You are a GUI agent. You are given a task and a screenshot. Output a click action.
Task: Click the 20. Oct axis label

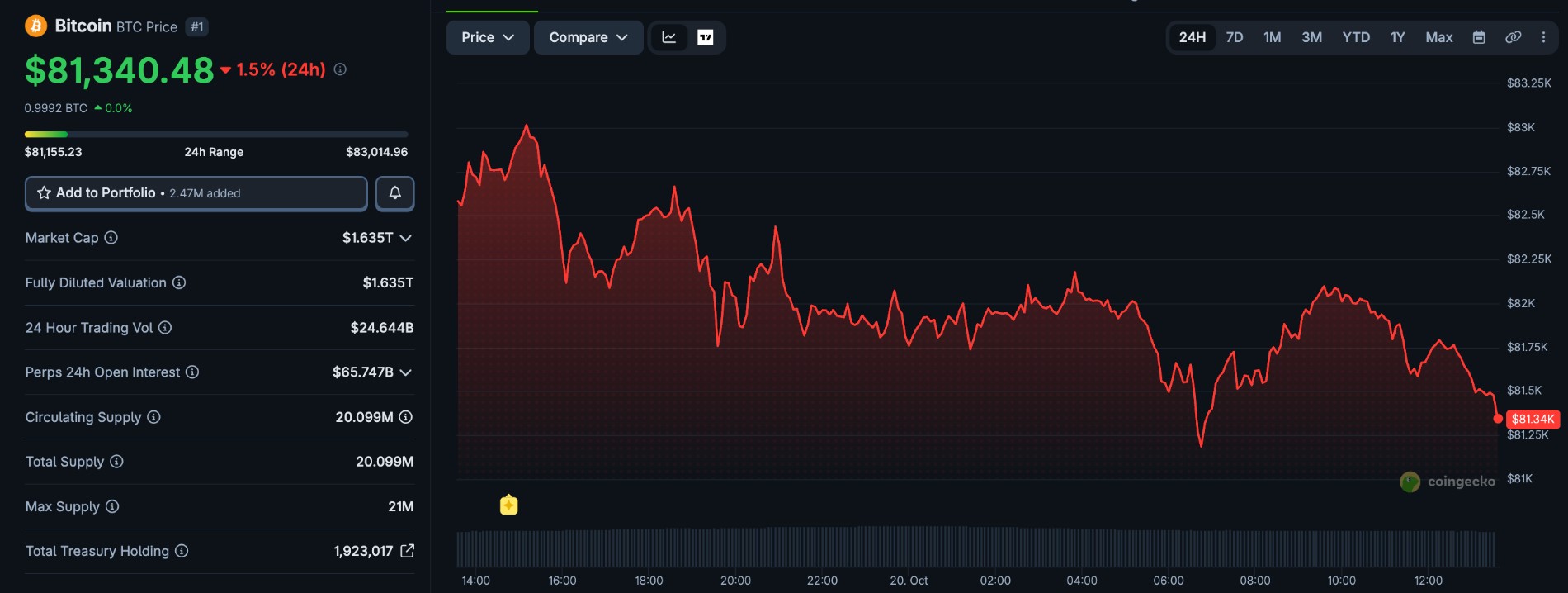click(x=909, y=581)
